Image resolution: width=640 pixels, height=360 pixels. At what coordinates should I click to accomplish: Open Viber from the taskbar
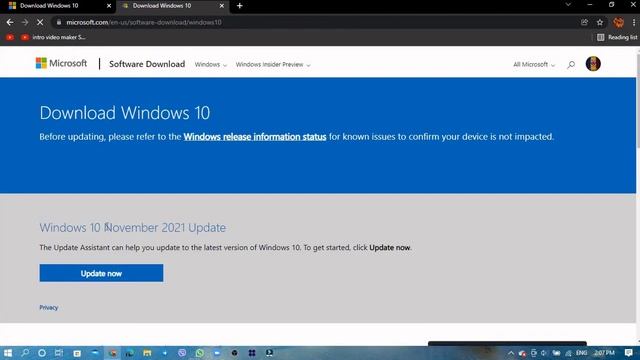182,353
